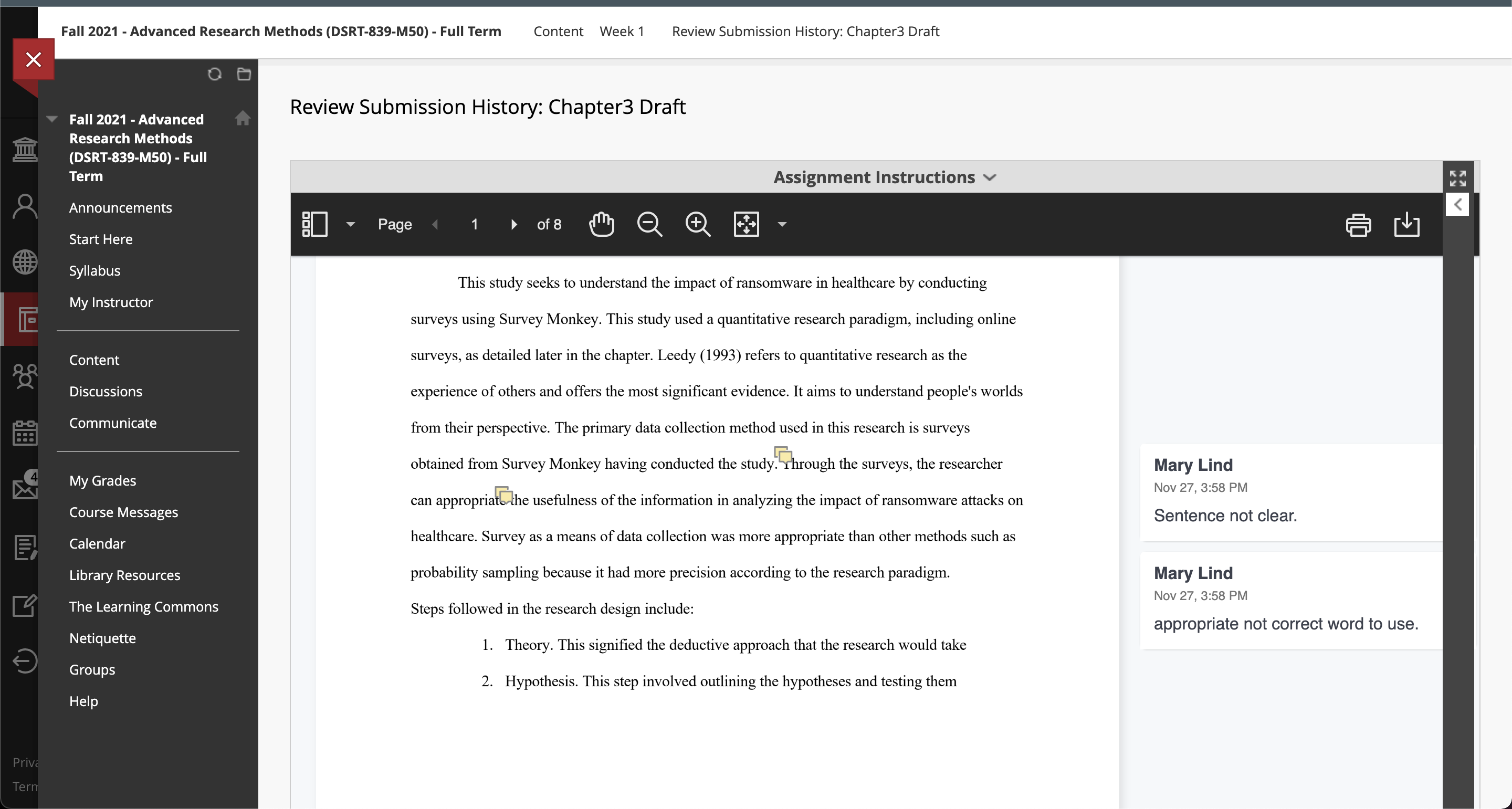Viewport: 1512px width, 809px height.
Task: Open the sidebar view options dropdown
Action: point(350,224)
